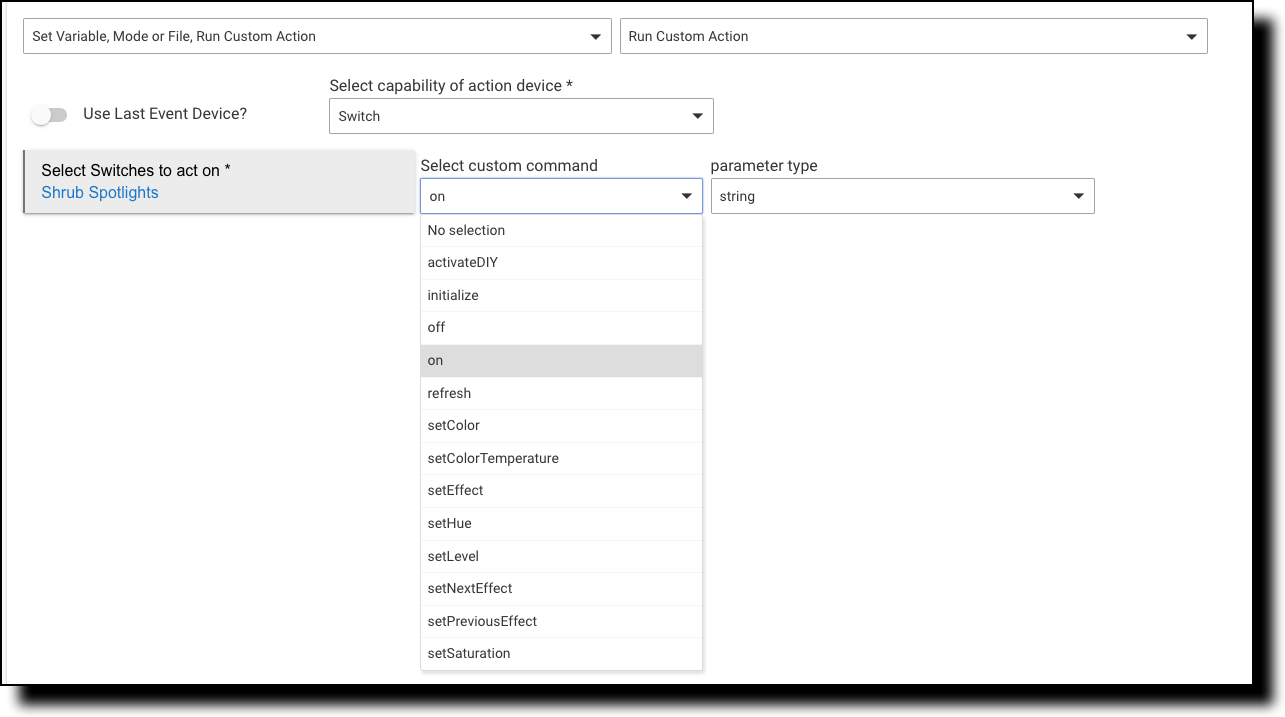
Task: Select setColorTemperature from the command list
Action: click(x=561, y=459)
